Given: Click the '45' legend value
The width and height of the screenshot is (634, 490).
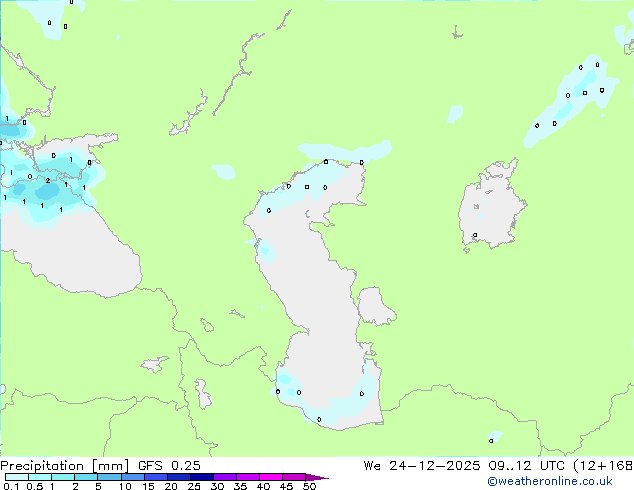Looking at the screenshot, I should click(x=286, y=486).
